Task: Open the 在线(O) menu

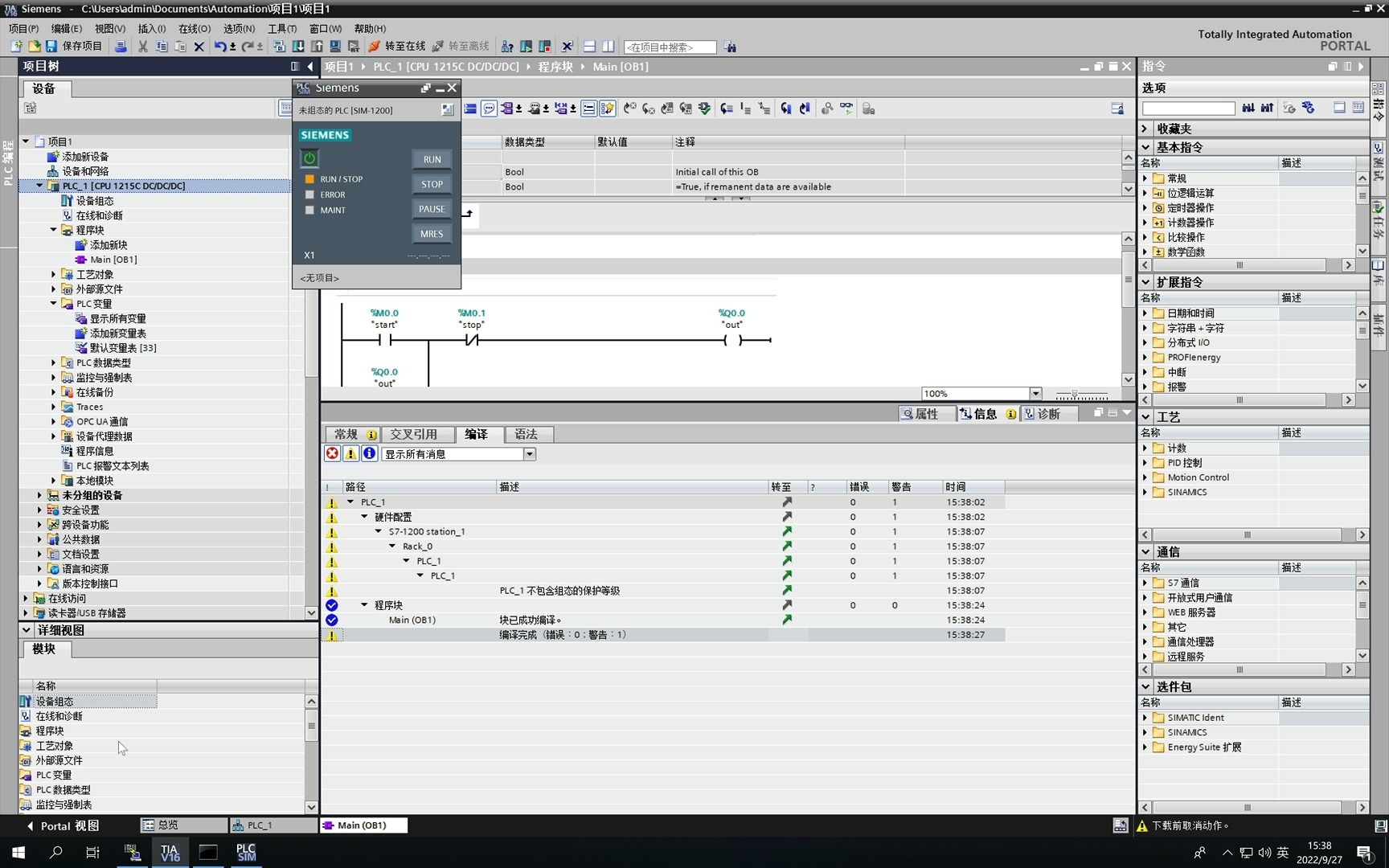Action: pyautogui.click(x=194, y=28)
